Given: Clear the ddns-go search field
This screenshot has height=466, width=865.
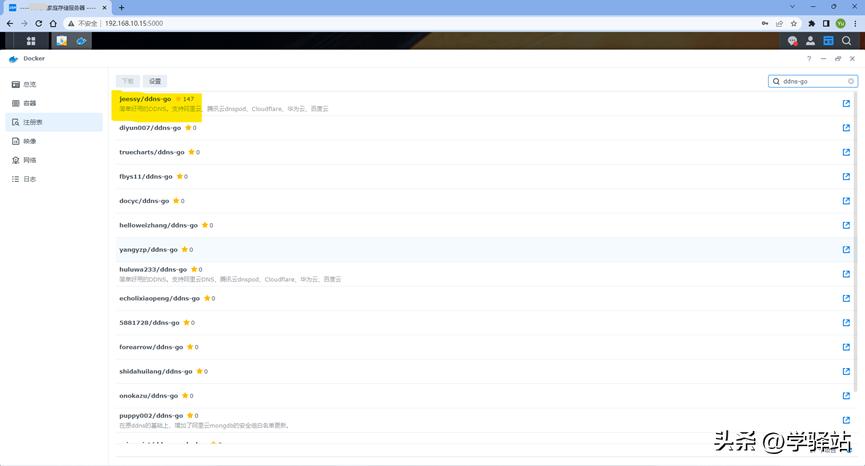Looking at the screenshot, I should tap(851, 81).
